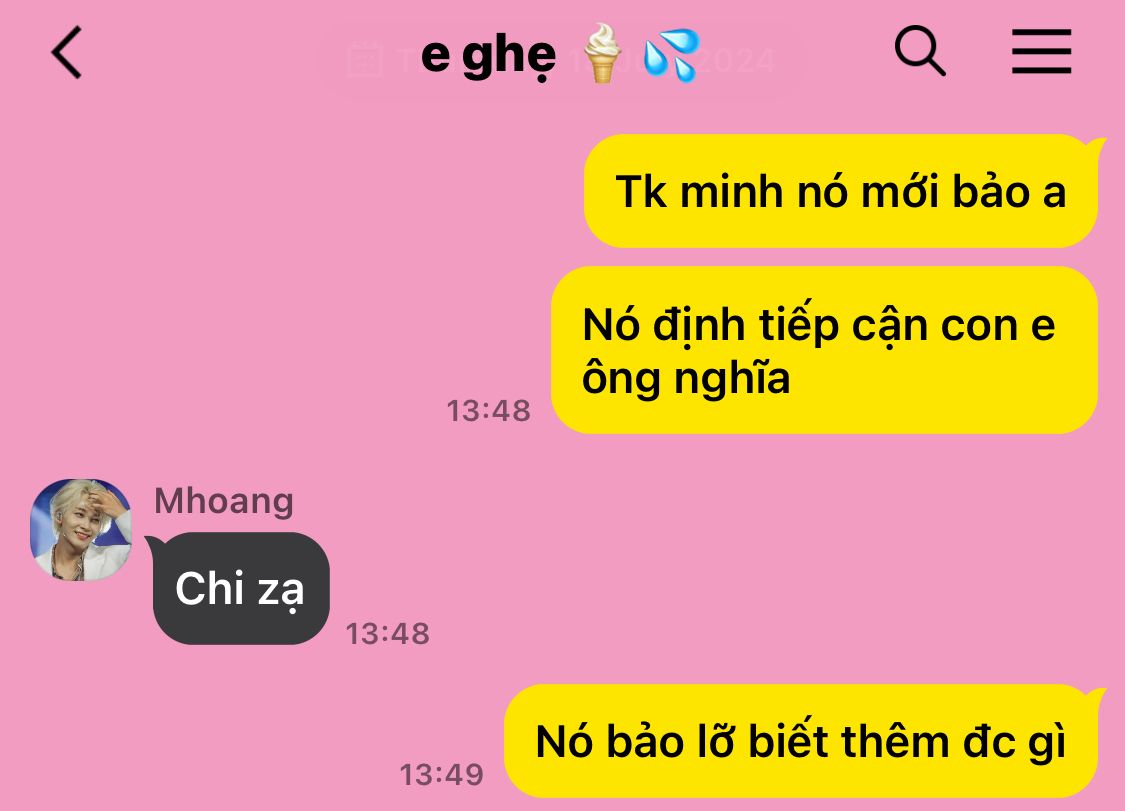Tap the chat title "e ghẹ"
This screenshot has height=811, width=1125.
(x=488, y=55)
